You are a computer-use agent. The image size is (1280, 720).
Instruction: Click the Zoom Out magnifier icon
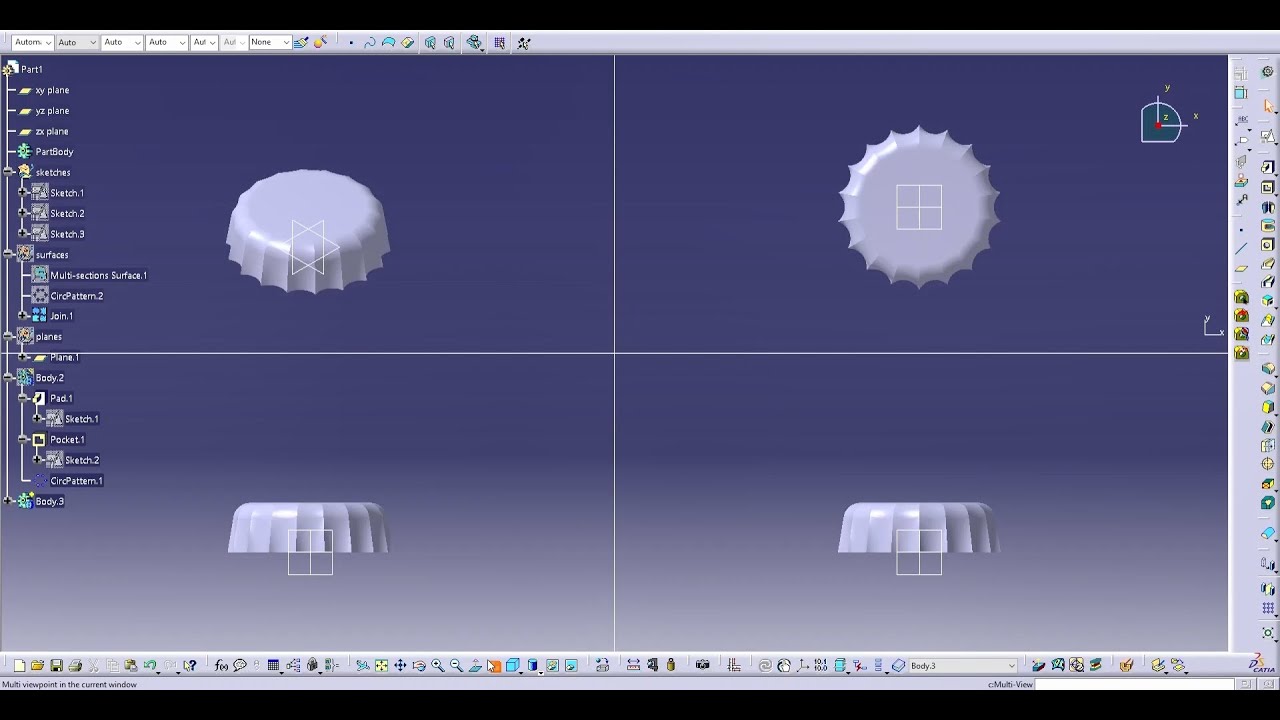456,665
